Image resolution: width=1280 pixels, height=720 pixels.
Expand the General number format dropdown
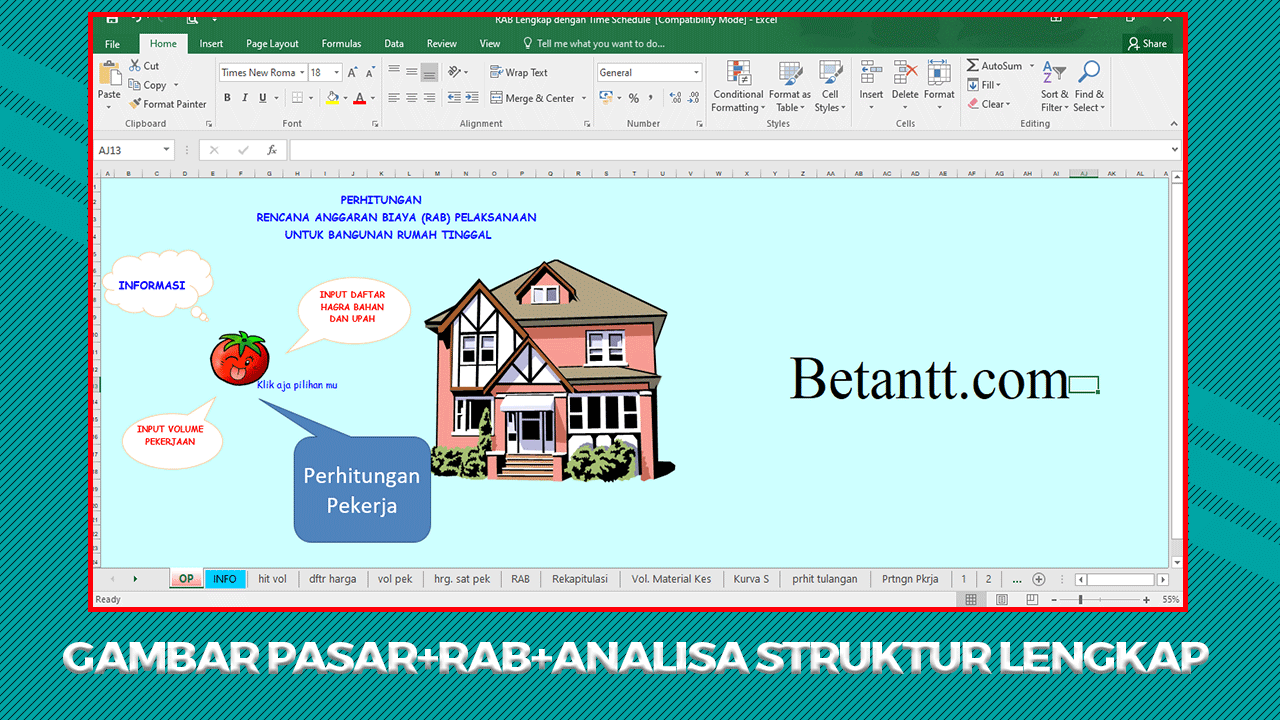696,73
